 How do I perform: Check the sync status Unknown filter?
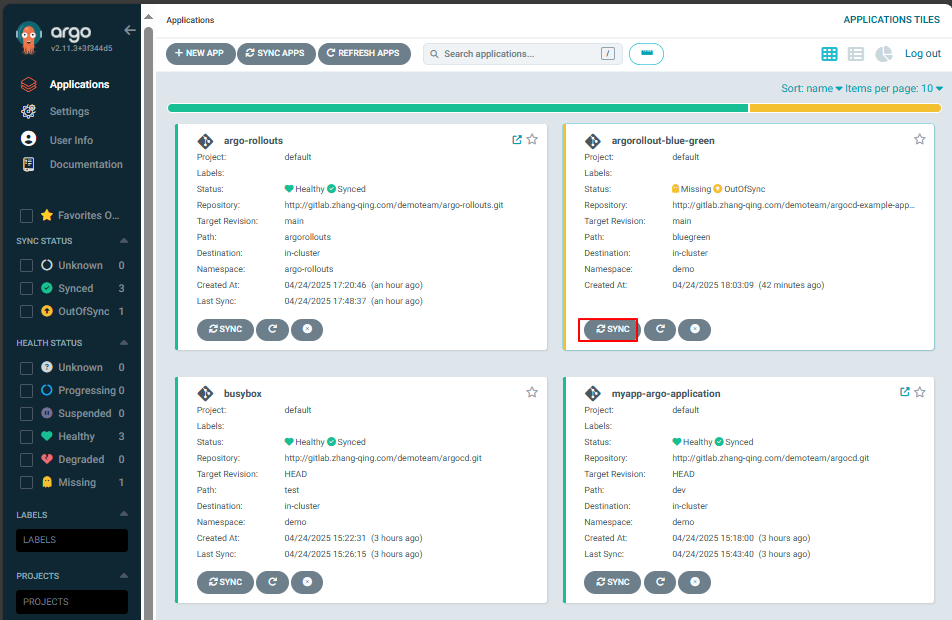[26, 265]
